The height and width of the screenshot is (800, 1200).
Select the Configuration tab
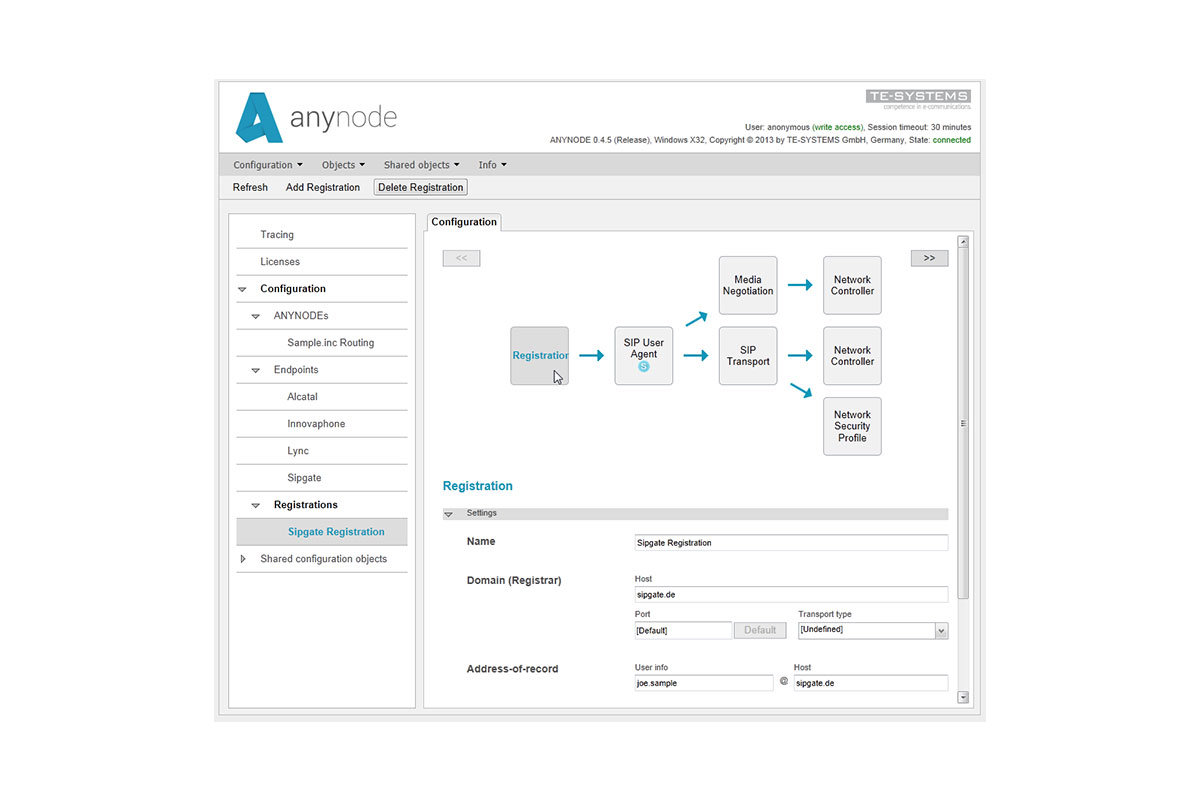click(464, 222)
